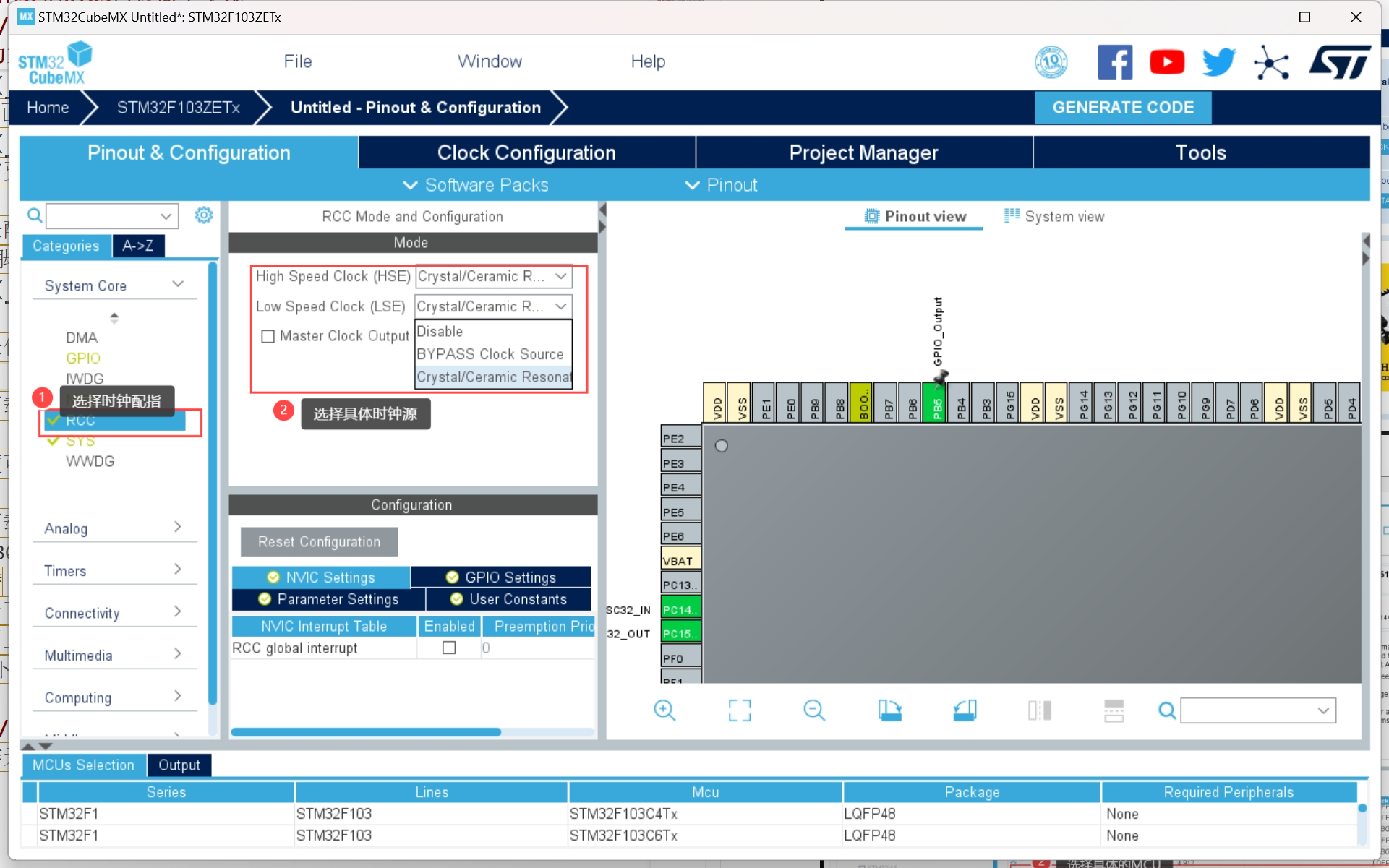Click the Twitter bird icon
Viewport: 1389px width, 868px height.
1219,62
